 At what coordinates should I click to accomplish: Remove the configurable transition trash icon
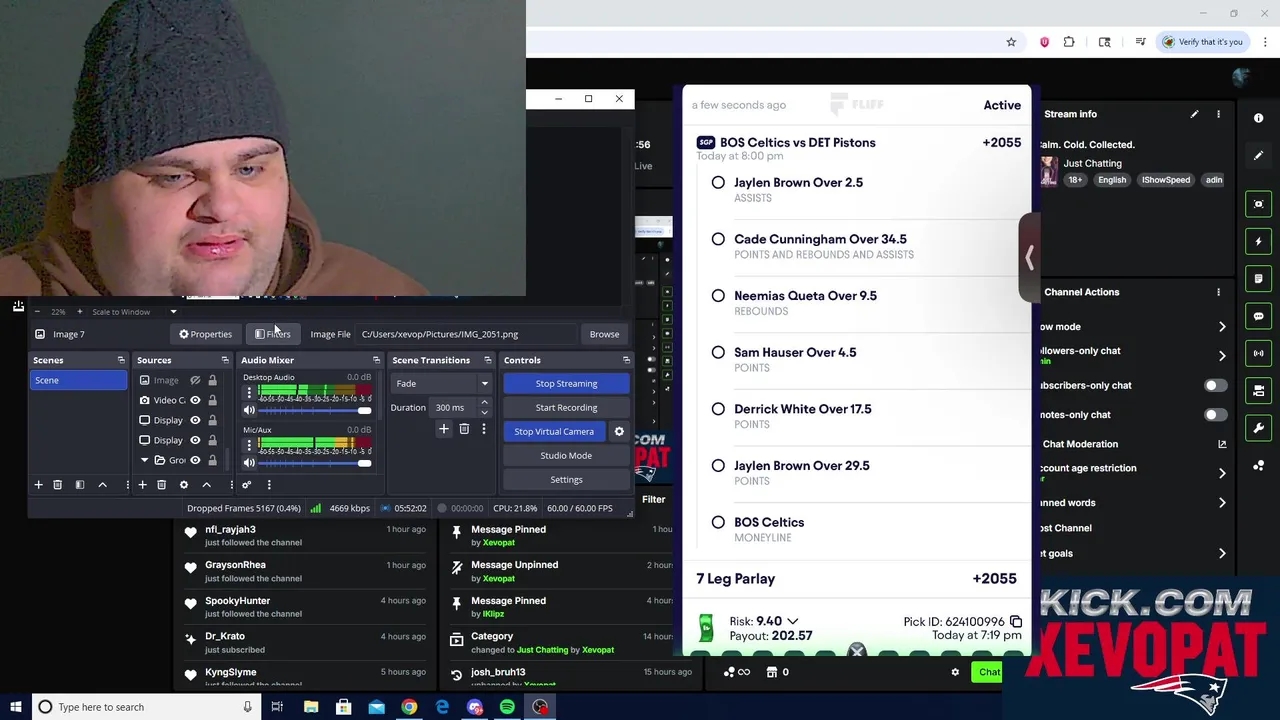point(464,429)
